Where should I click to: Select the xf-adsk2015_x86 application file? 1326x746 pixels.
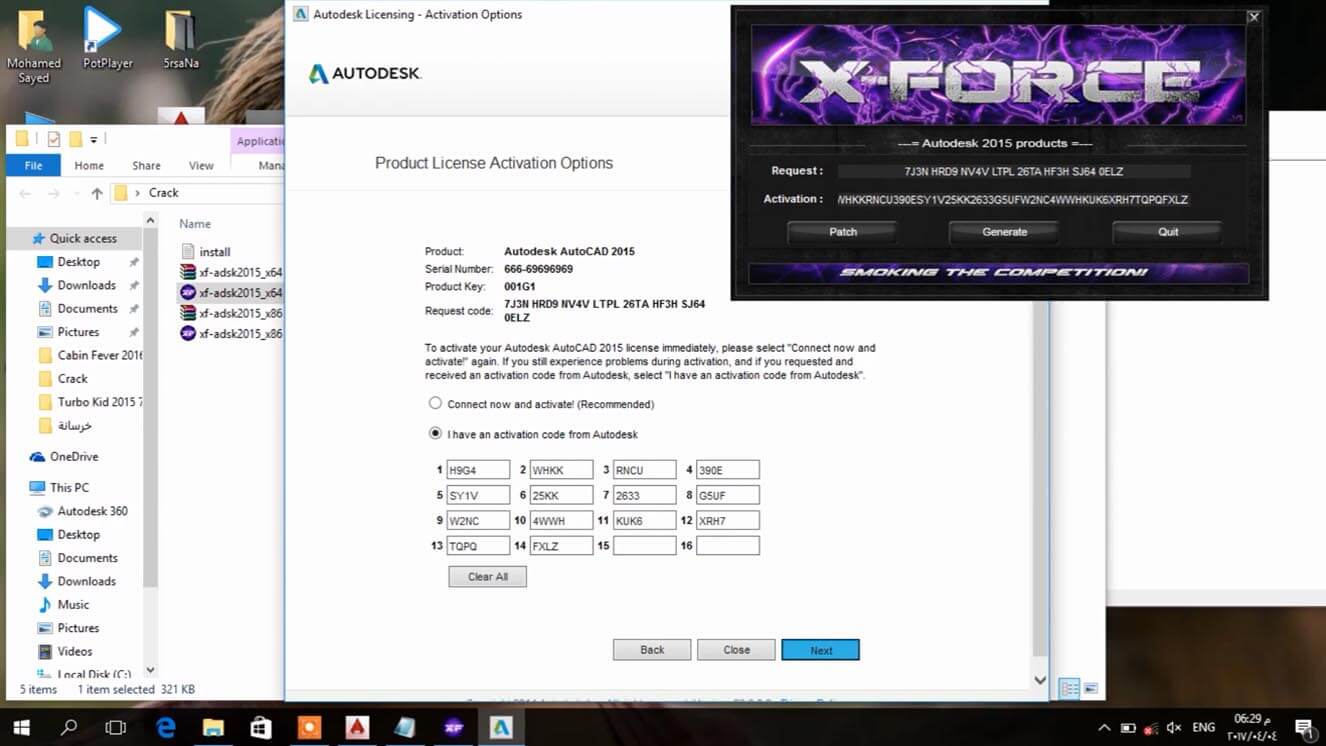(231, 333)
